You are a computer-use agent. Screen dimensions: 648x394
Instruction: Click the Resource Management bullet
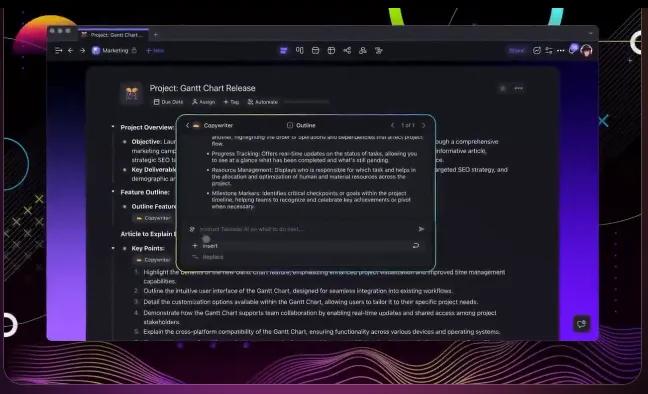(x=314, y=177)
